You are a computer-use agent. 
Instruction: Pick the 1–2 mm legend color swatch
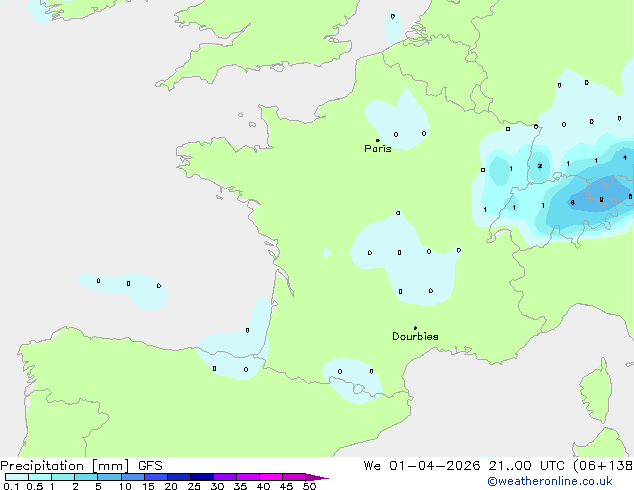point(63,477)
